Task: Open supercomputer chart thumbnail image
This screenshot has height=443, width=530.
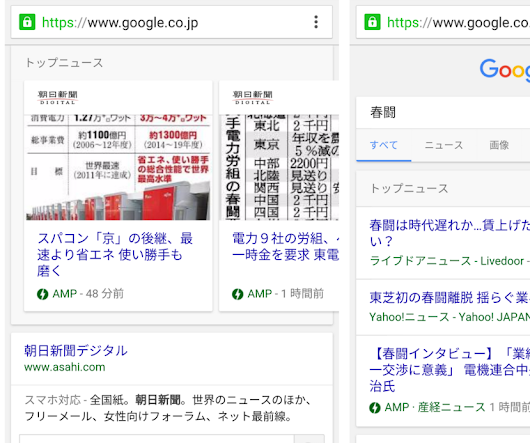Action: [118, 167]
